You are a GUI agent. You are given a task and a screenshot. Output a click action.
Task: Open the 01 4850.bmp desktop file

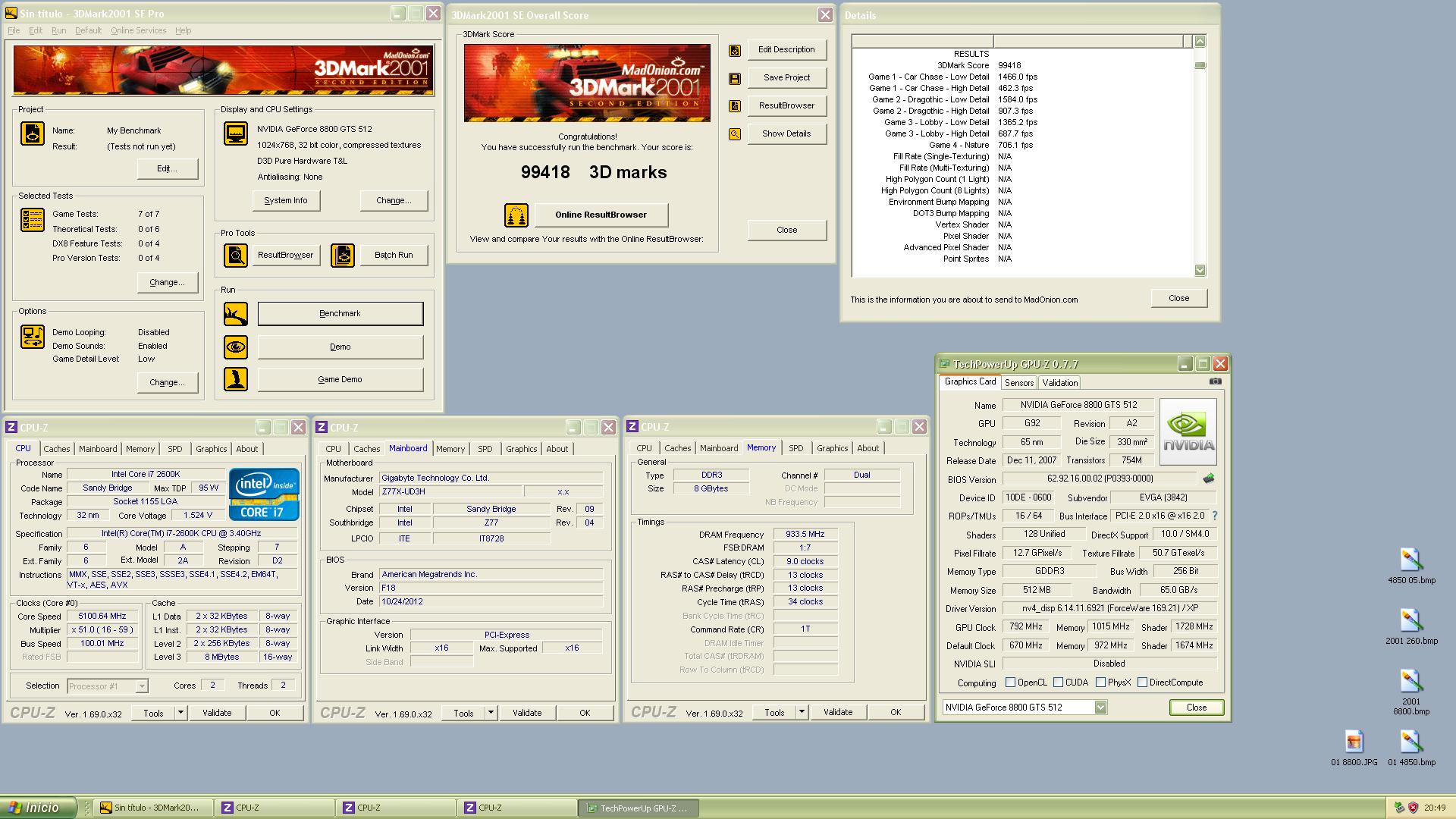point(1411,748)
